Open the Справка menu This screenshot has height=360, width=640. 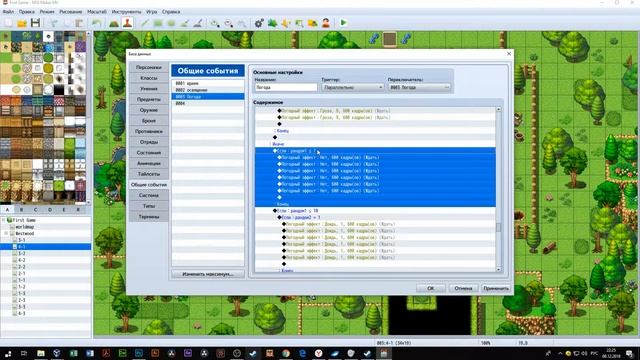coord(171,12)
